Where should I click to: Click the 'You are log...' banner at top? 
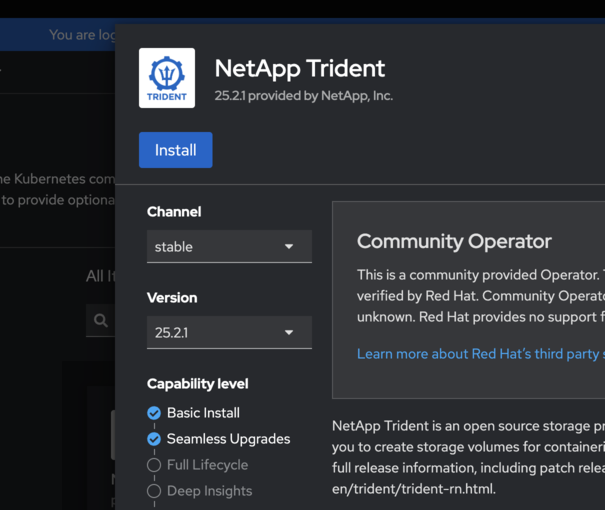tap(82, 35)
